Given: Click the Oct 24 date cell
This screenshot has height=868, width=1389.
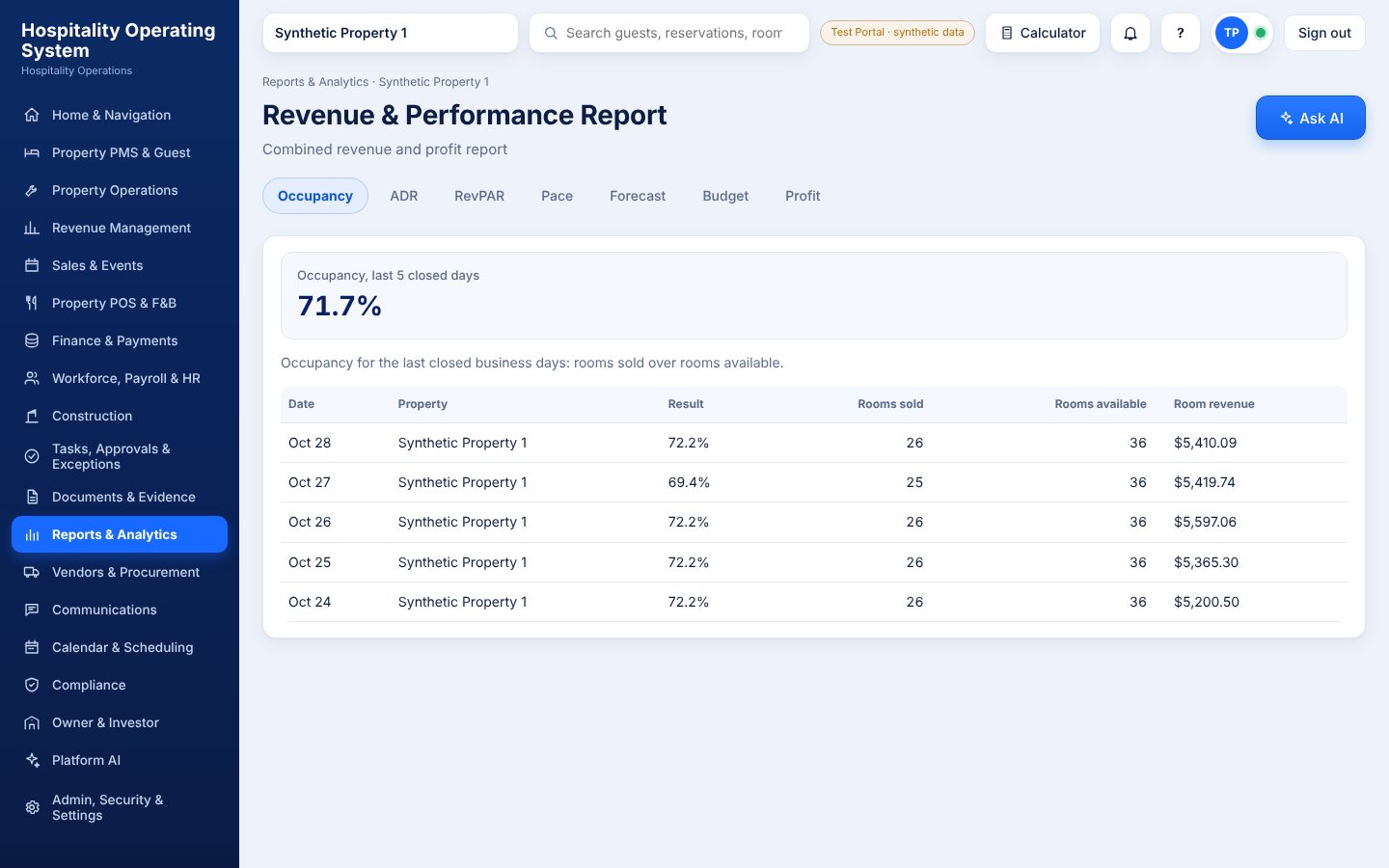Looking at the screenshot, I should click(x=310, y=602).
